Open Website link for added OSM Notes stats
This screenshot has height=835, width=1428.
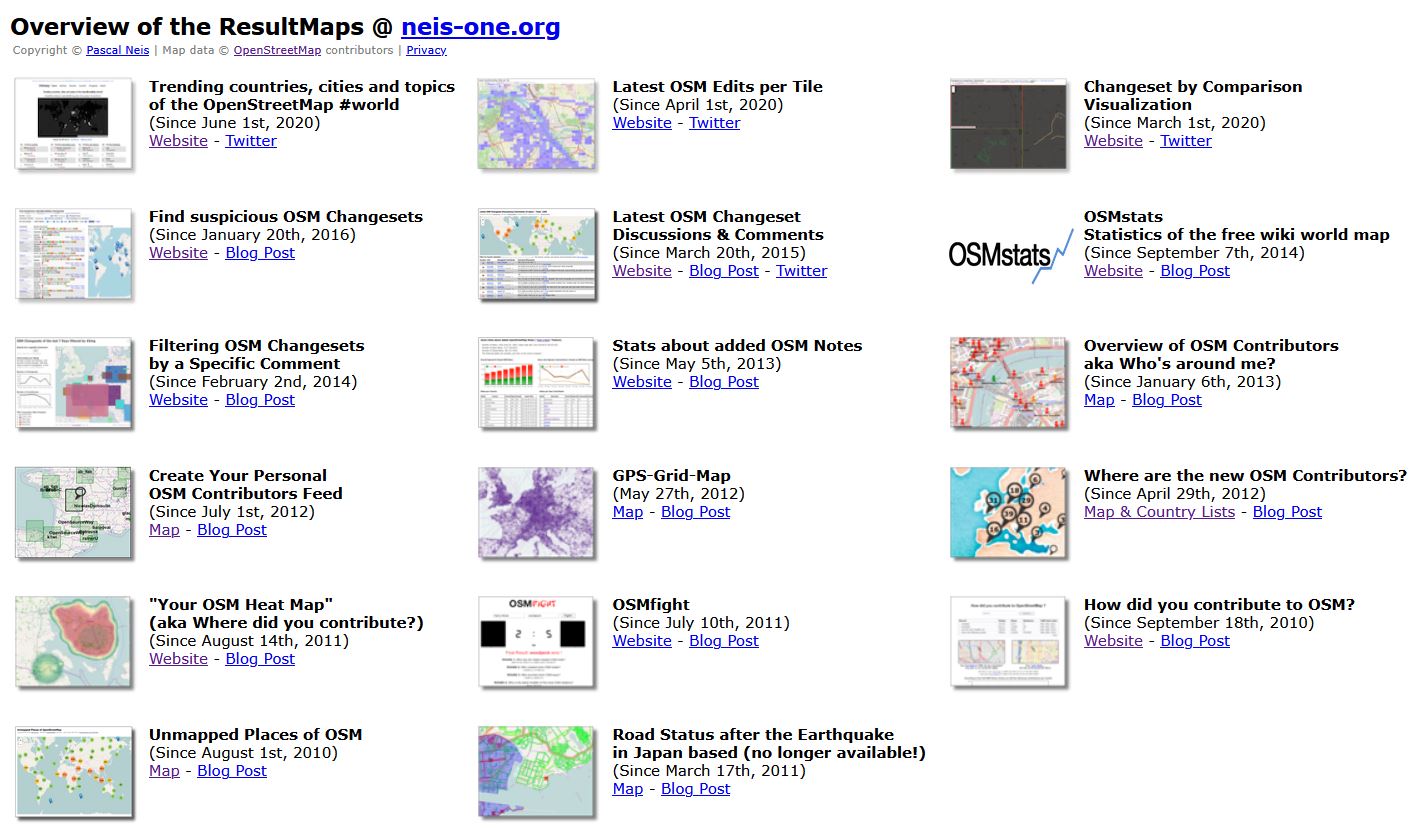pyautogui.click(x=642, y=382)
